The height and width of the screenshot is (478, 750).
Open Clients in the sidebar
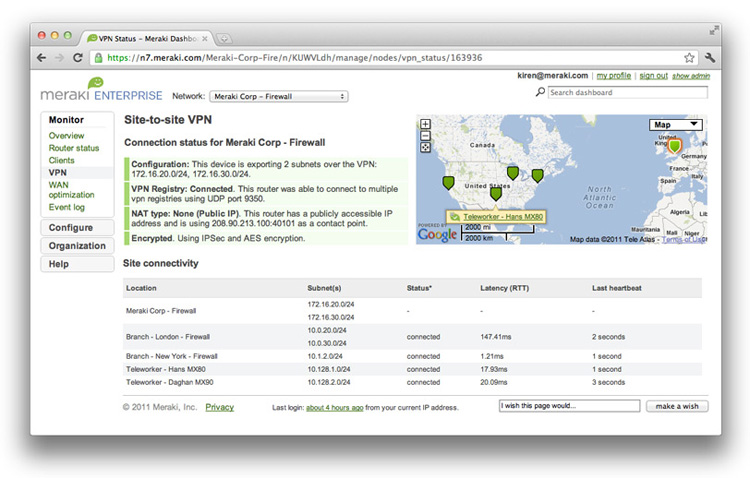click(x=61, y=160)
